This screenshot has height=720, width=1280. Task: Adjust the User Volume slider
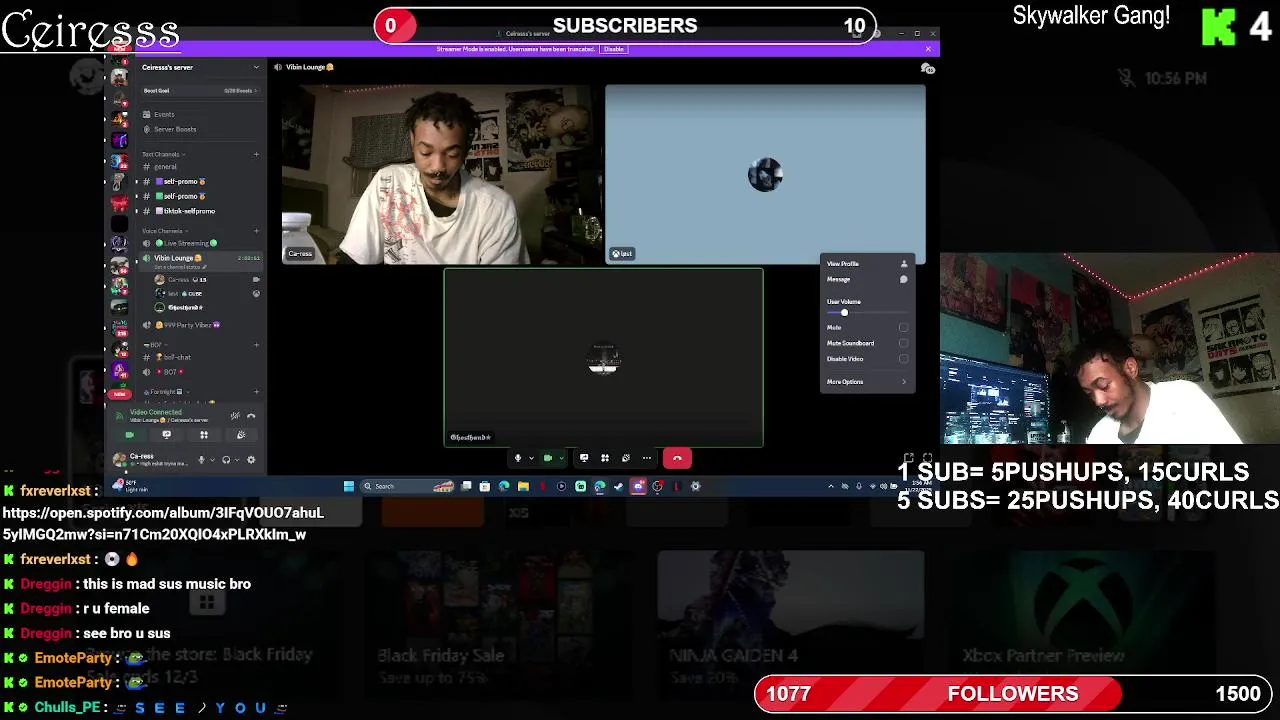[x=866, y=313]
